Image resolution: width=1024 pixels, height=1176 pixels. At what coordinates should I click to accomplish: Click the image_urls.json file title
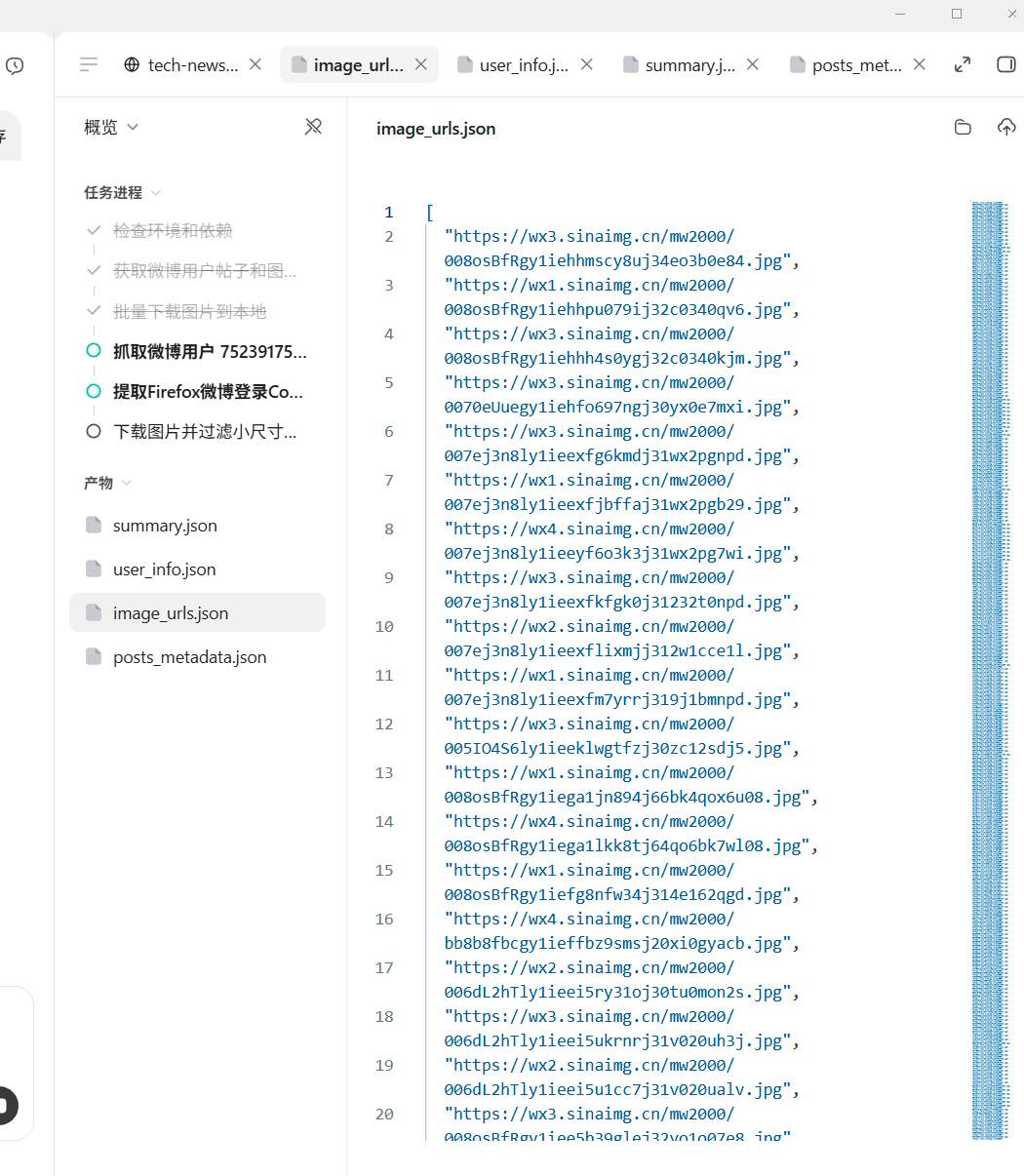(436, 129)
